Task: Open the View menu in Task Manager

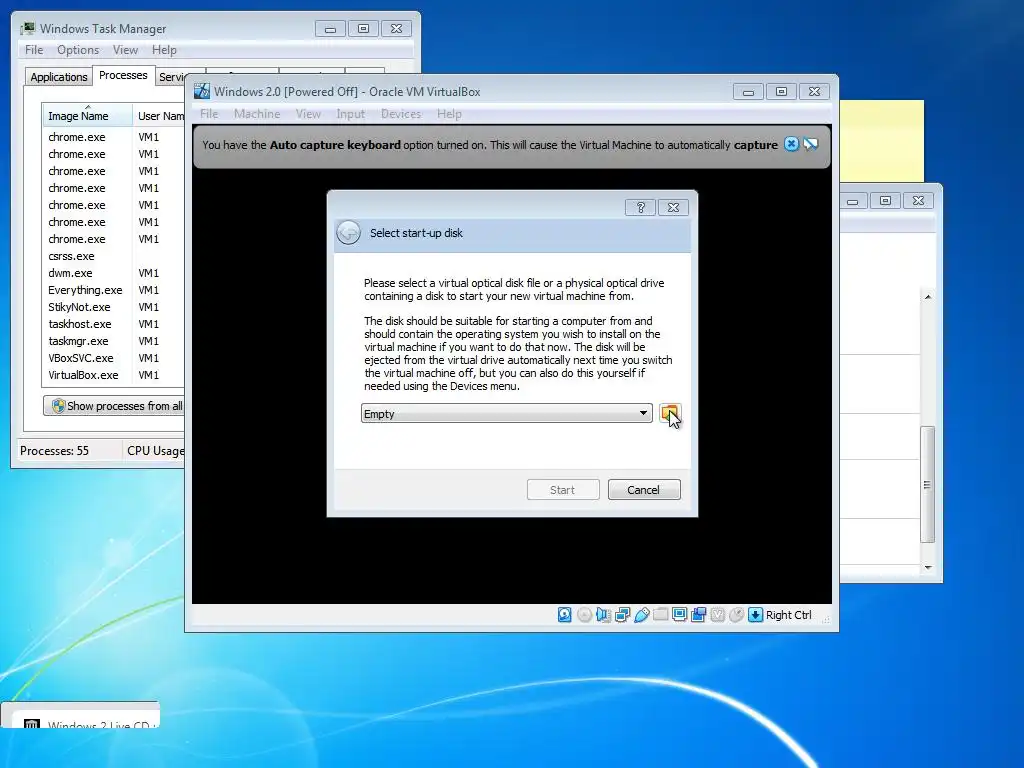Action: pyautogui.click(x=125, y=50)
